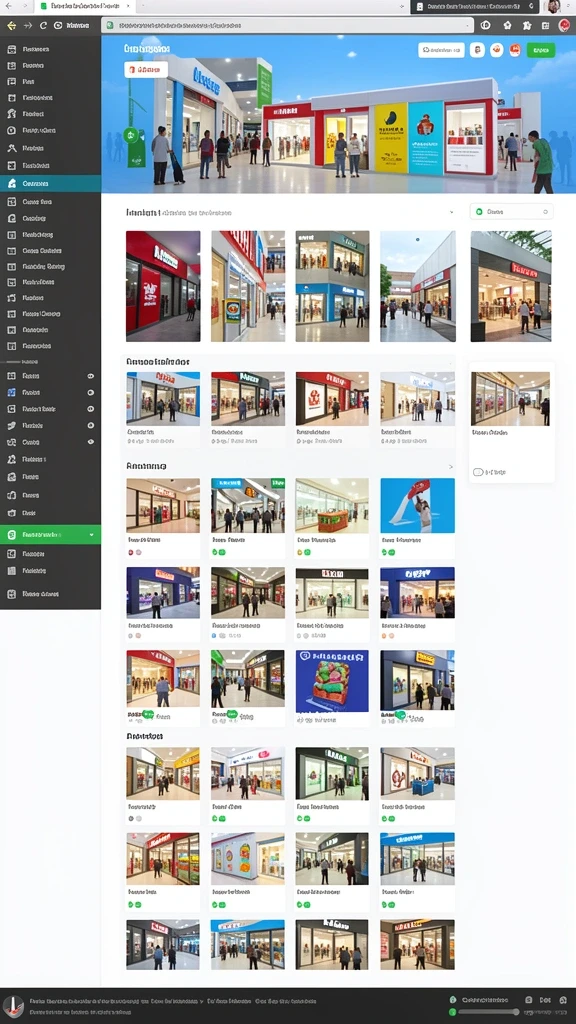
Task: Click the red profile avatar in browser toolbar
Action: [564, 25]
